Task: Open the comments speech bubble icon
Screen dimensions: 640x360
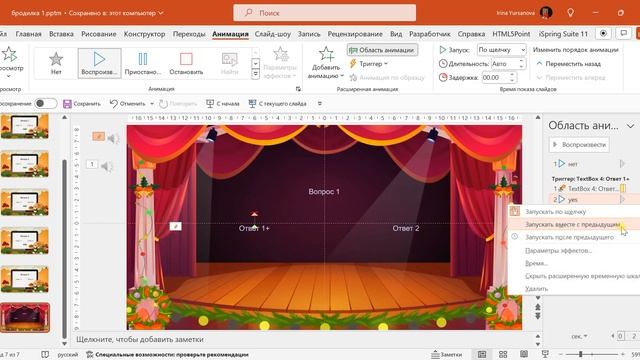Action: (x=623, y=33)
